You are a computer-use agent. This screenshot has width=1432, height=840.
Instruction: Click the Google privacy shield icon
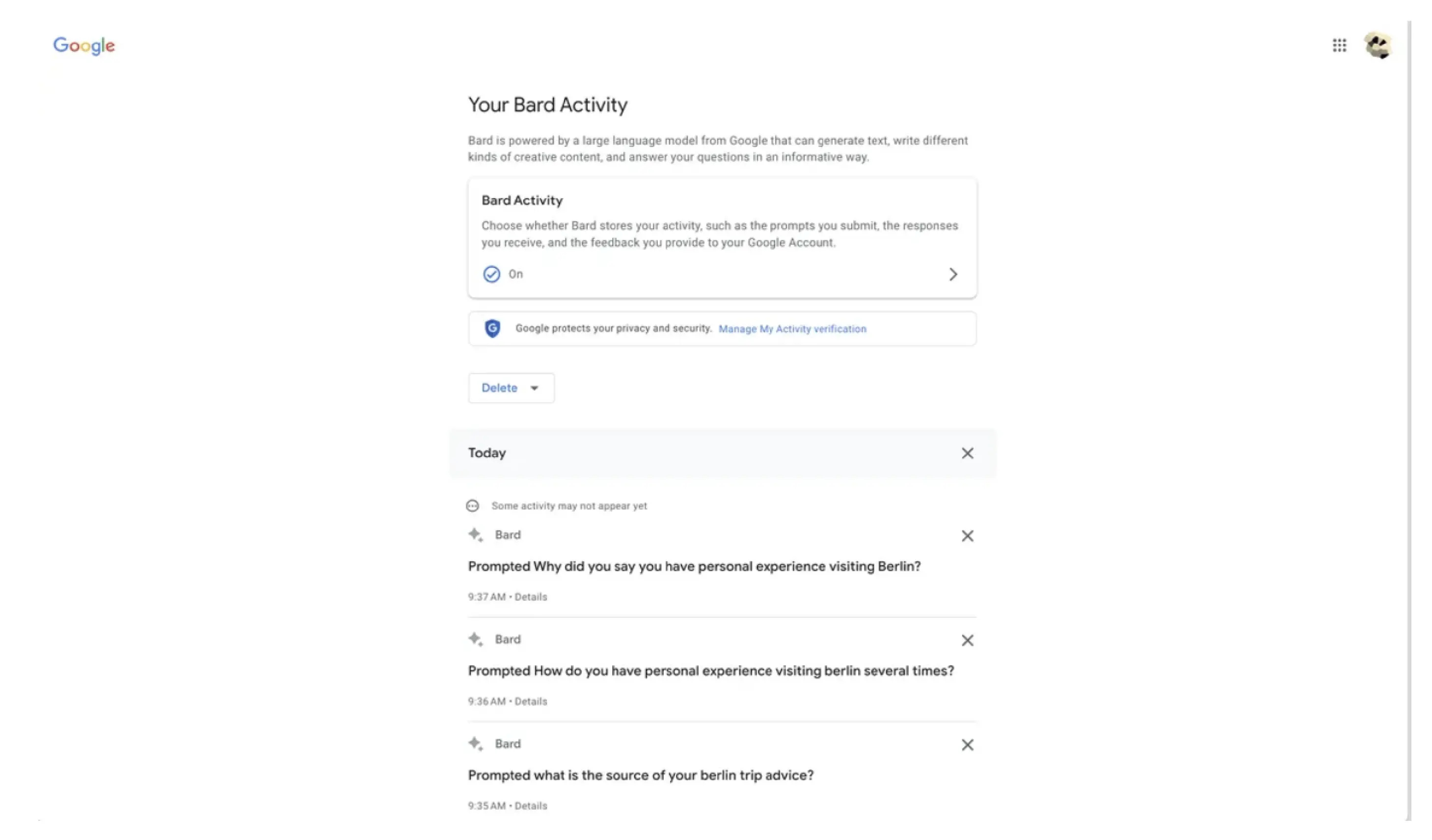pos(492,328)
